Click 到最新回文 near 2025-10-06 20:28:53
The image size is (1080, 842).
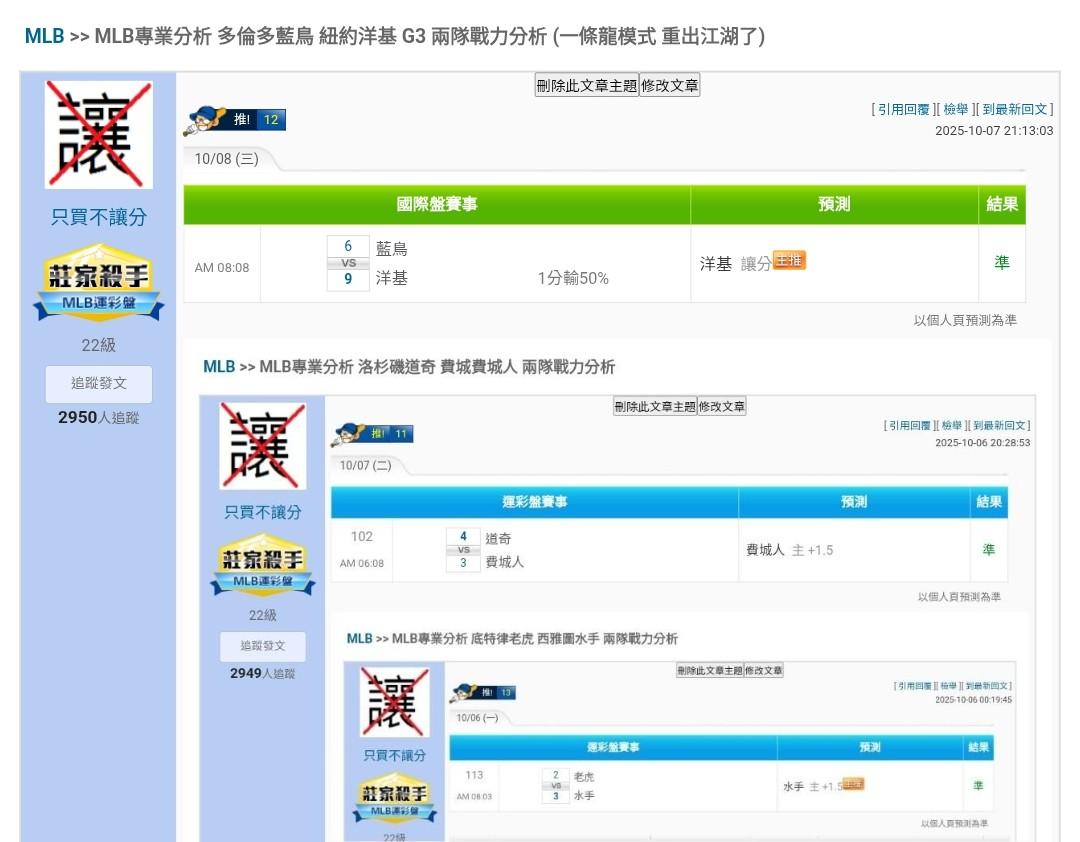(999, 426)
